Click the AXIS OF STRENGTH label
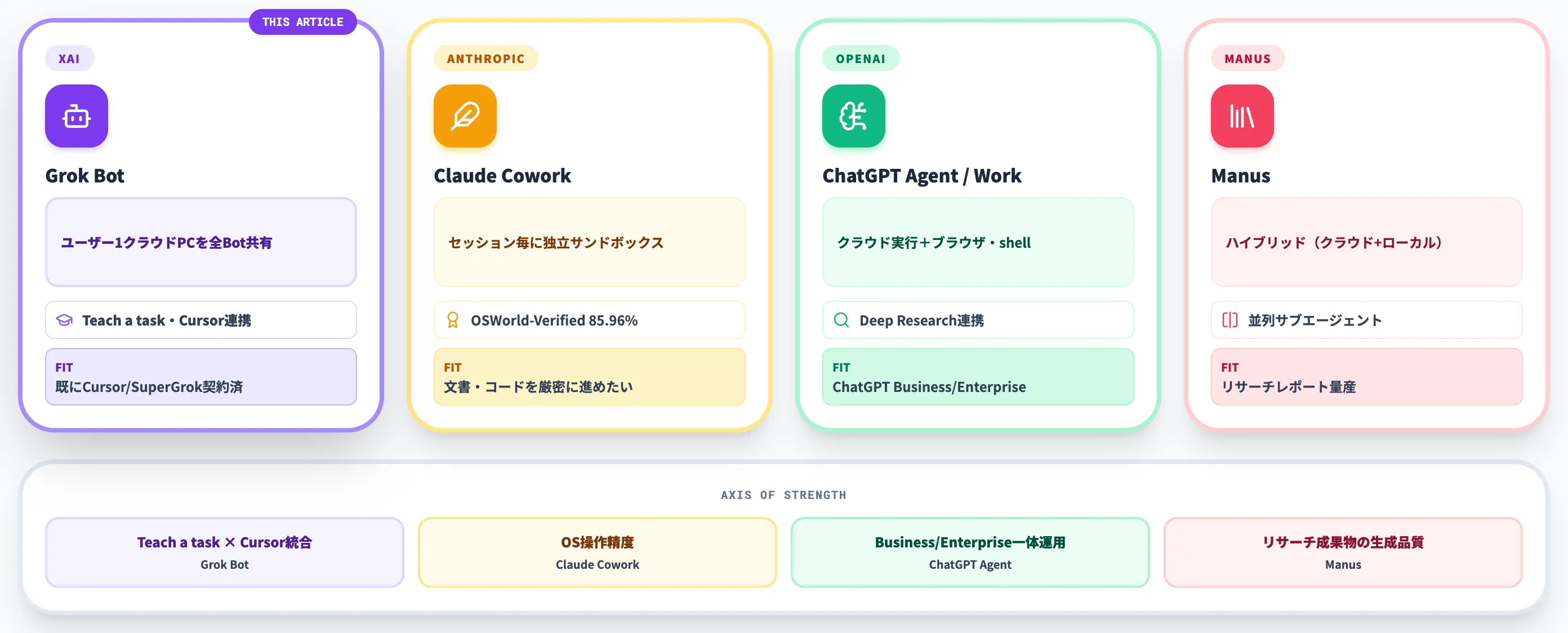The height and width of the screenshot is (633, 1568). tap(783, 495)
